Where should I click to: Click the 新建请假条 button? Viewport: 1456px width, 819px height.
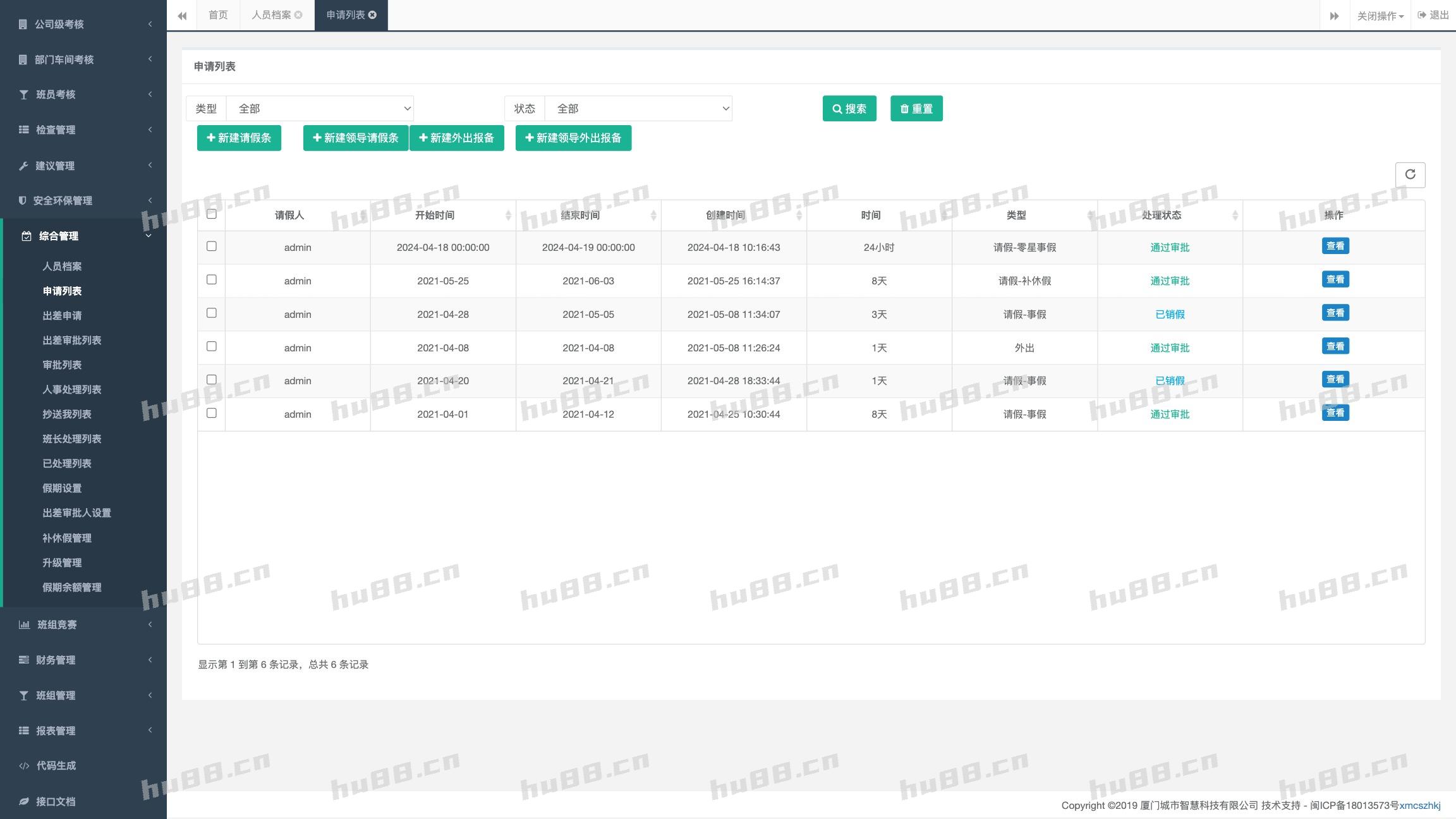[239, 138]
